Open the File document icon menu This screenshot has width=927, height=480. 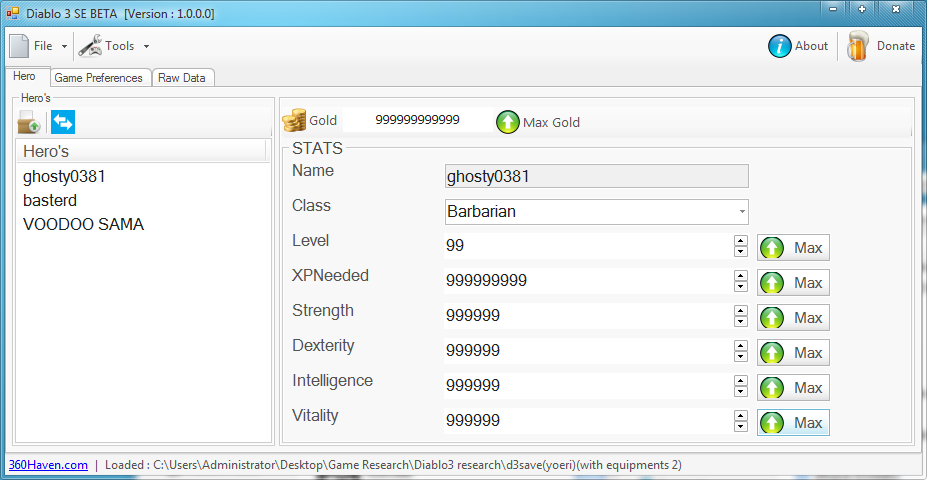click(19, 46)
